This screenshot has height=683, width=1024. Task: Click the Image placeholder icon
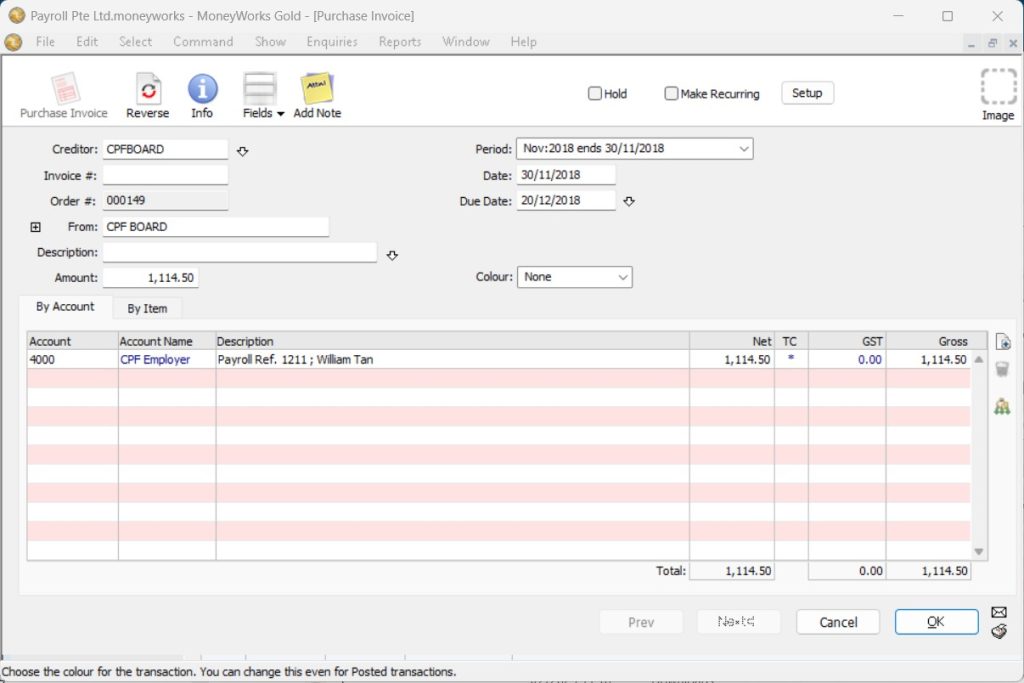(x=997, y=88)
